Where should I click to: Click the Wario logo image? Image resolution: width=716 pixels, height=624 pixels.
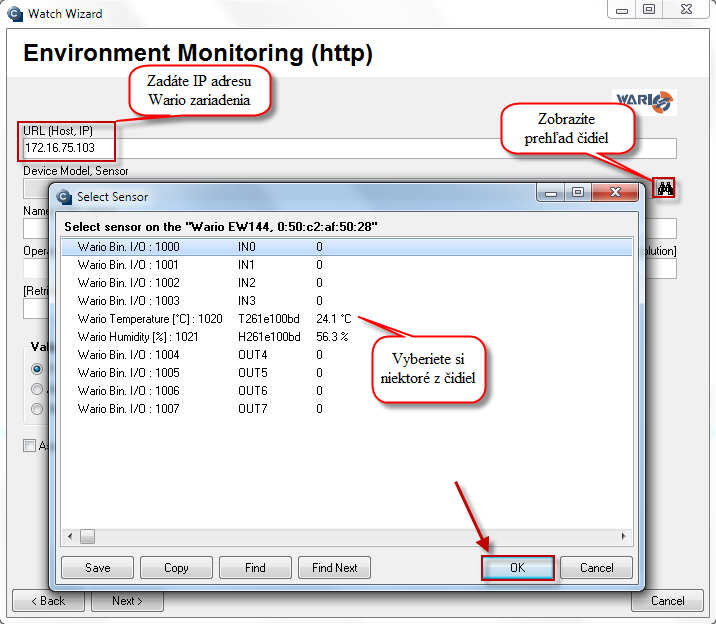tap(644, 102)
